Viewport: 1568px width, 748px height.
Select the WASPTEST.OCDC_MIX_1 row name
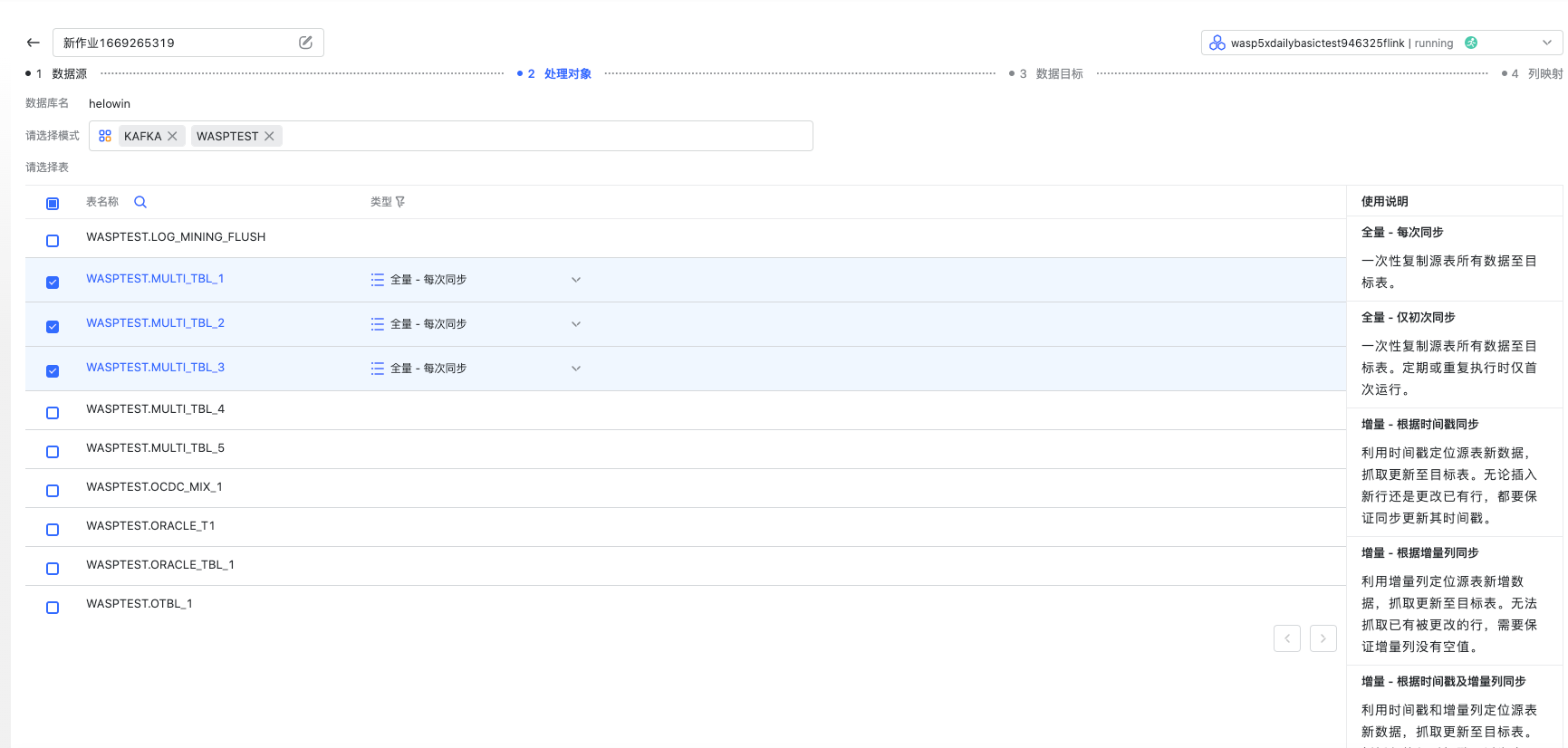tap(154, 487)
